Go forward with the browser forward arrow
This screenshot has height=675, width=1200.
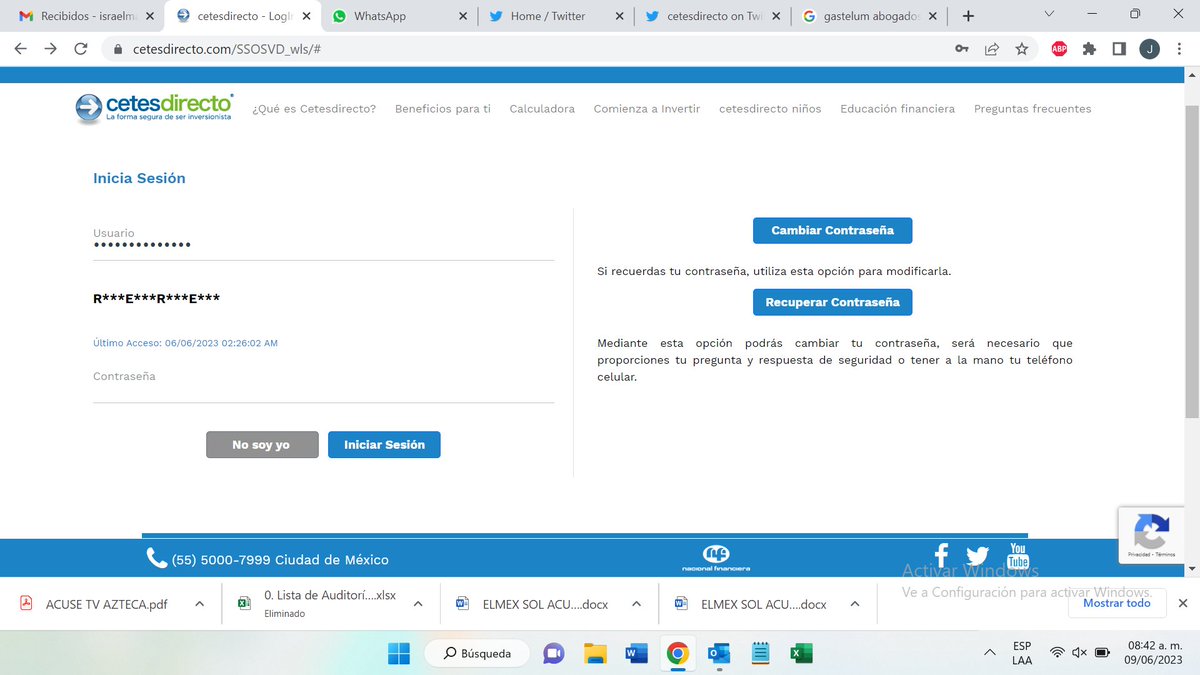(51, 49)
